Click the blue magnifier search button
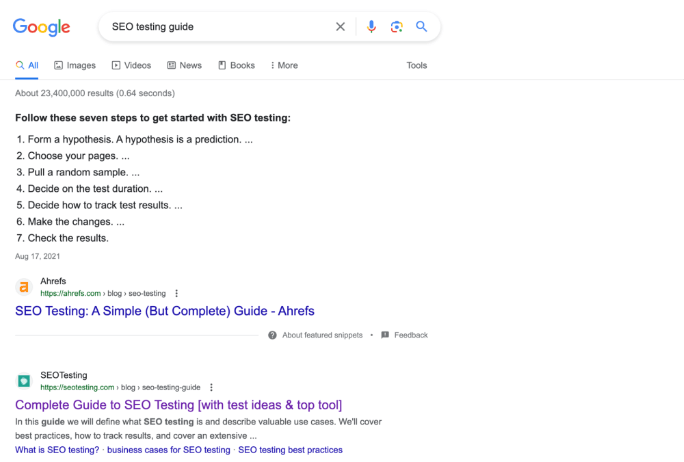The height and width of the screenshot is (462, 684). 421,27
